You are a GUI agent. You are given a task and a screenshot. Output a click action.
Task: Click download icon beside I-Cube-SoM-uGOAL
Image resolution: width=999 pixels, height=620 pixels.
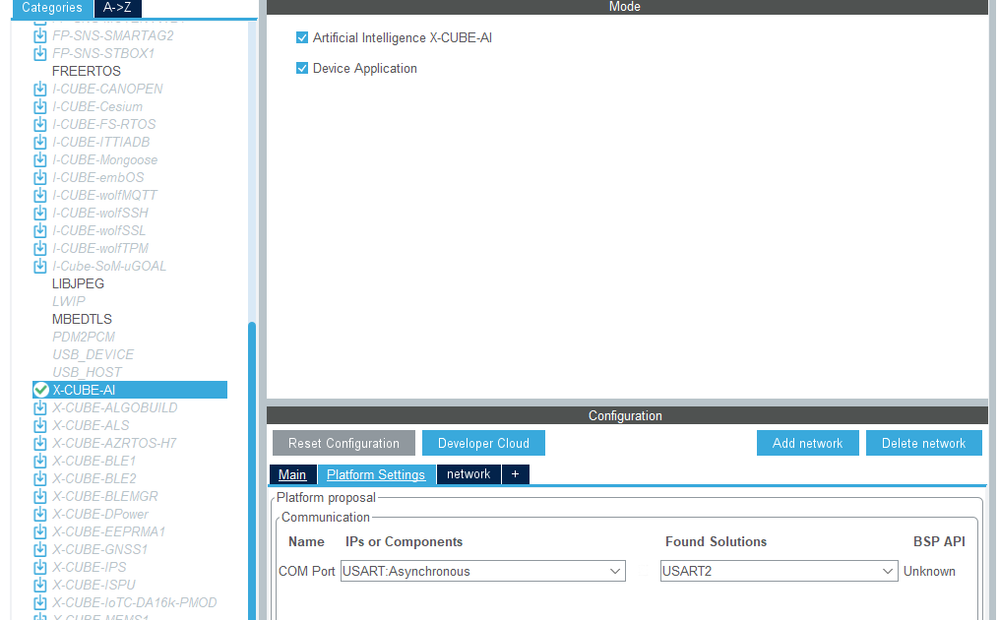tap(40, 266)
